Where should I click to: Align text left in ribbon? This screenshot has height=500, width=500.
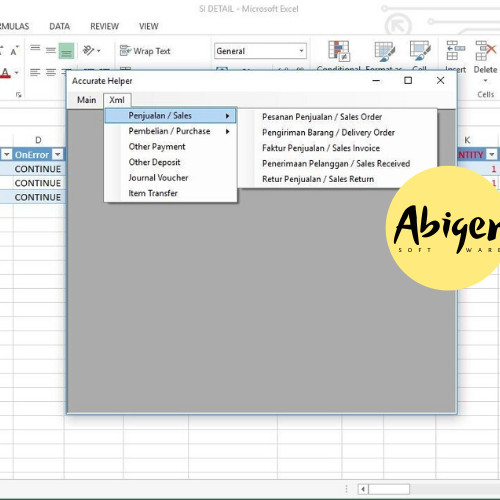tap(35, 72)
